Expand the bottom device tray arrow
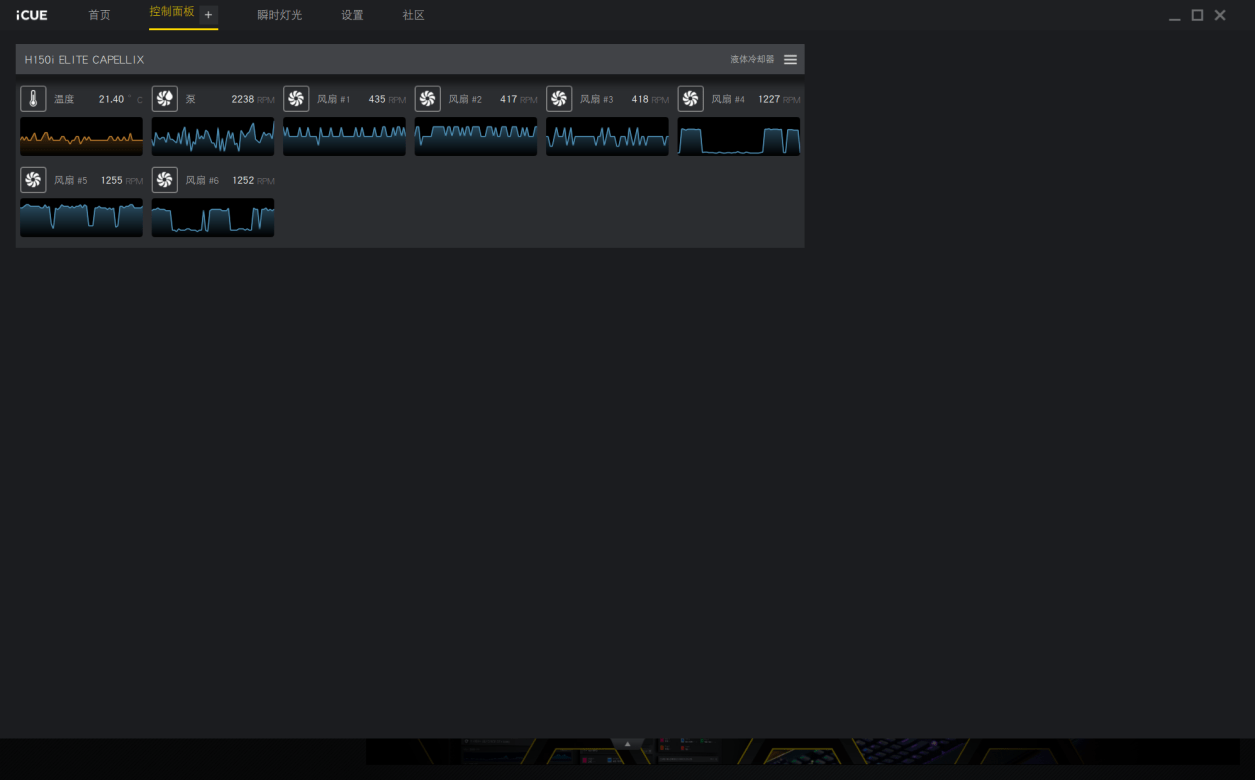The height and width of the screenshot is (780, 1255). click(x=627, y=744)
